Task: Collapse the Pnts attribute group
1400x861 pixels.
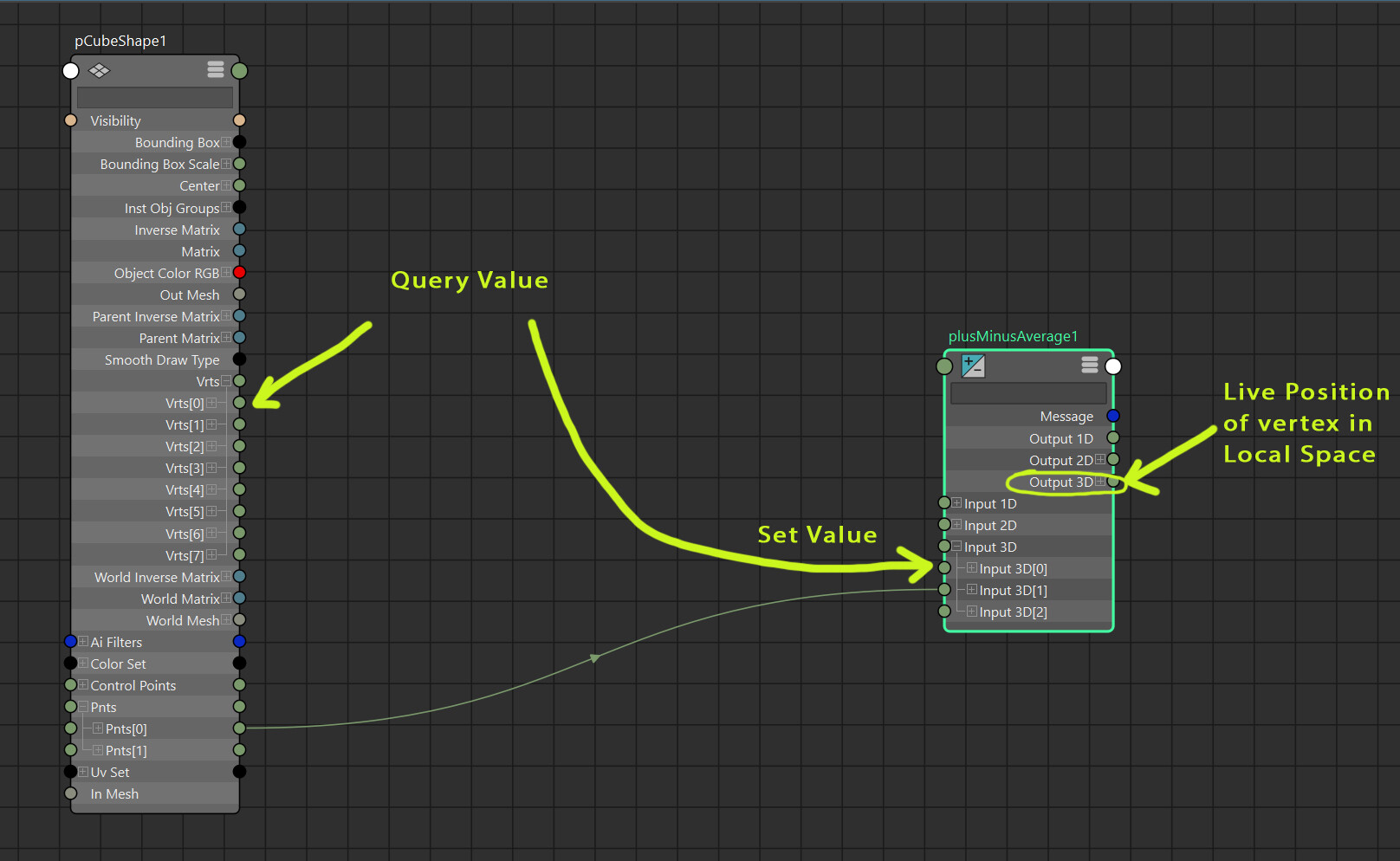Action: [83, 707]
